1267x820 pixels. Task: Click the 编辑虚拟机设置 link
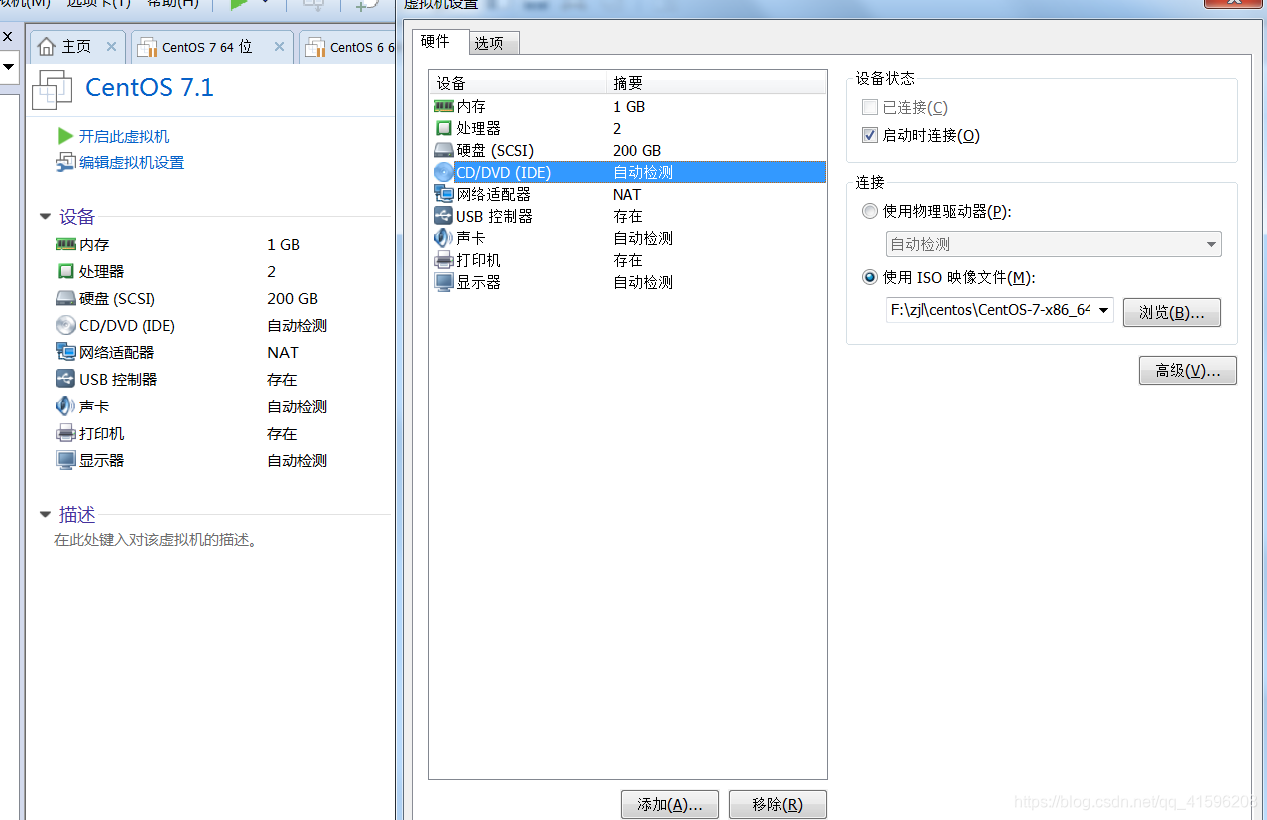tap(131, 162)
